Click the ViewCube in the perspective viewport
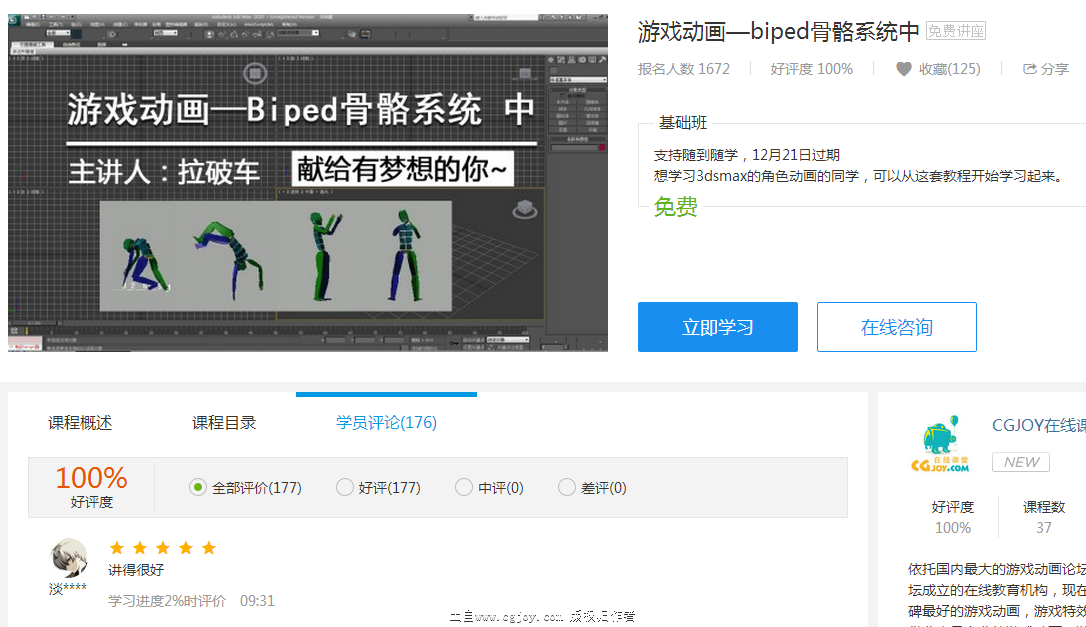Viewport: 1086px width, 627px height. tap(524, 210)
